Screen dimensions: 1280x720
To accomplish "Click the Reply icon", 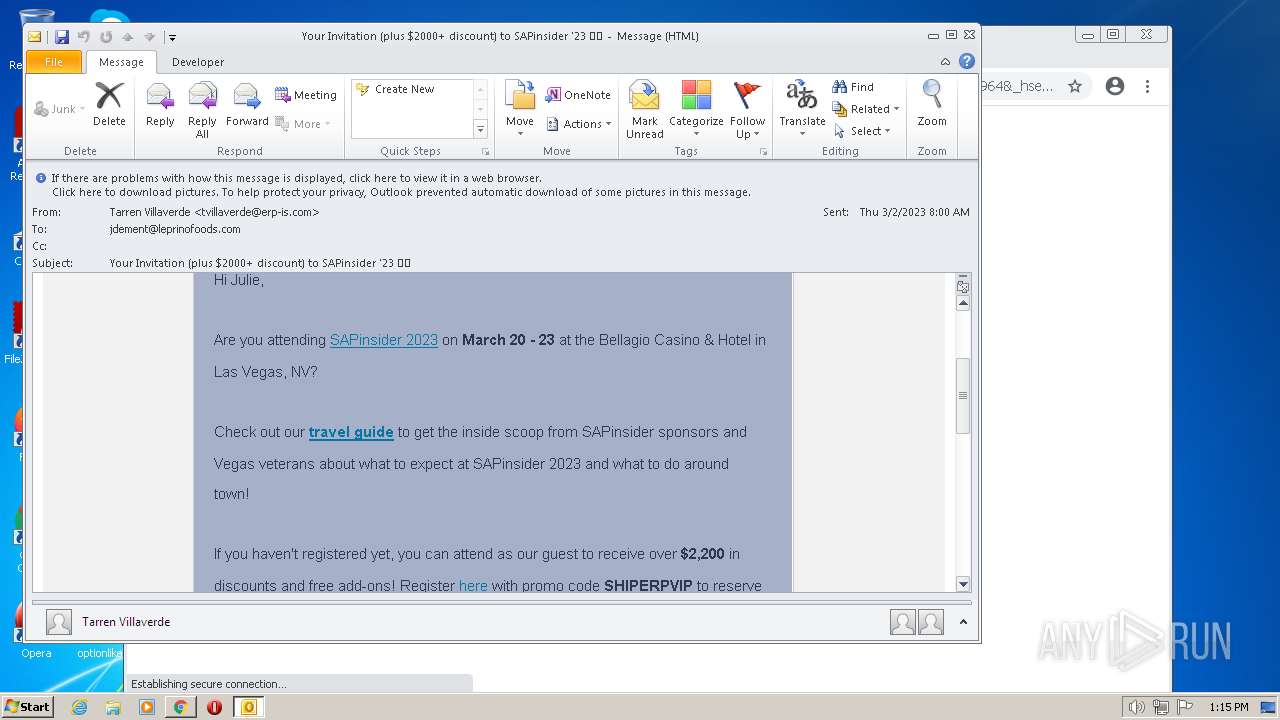I will coord(160,104).
